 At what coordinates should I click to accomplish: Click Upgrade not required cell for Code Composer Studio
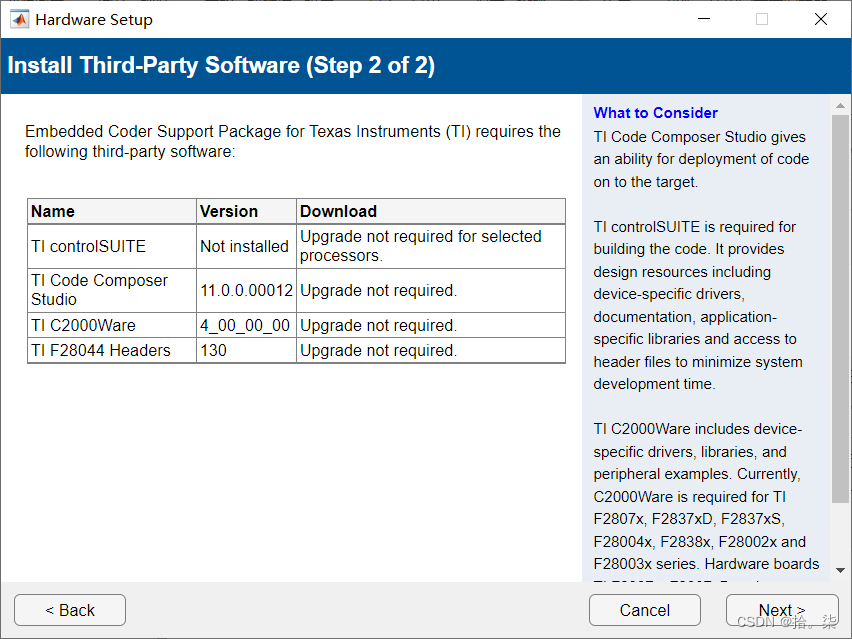[431, 290]
